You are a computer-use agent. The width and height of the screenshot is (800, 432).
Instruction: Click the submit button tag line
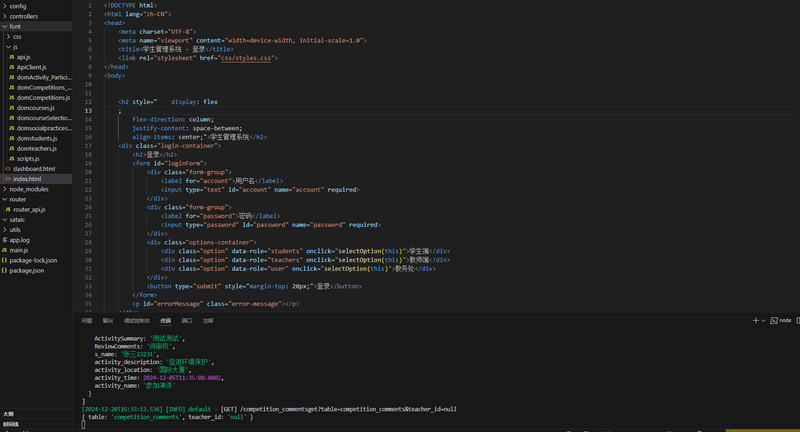(x=254, y=286)
